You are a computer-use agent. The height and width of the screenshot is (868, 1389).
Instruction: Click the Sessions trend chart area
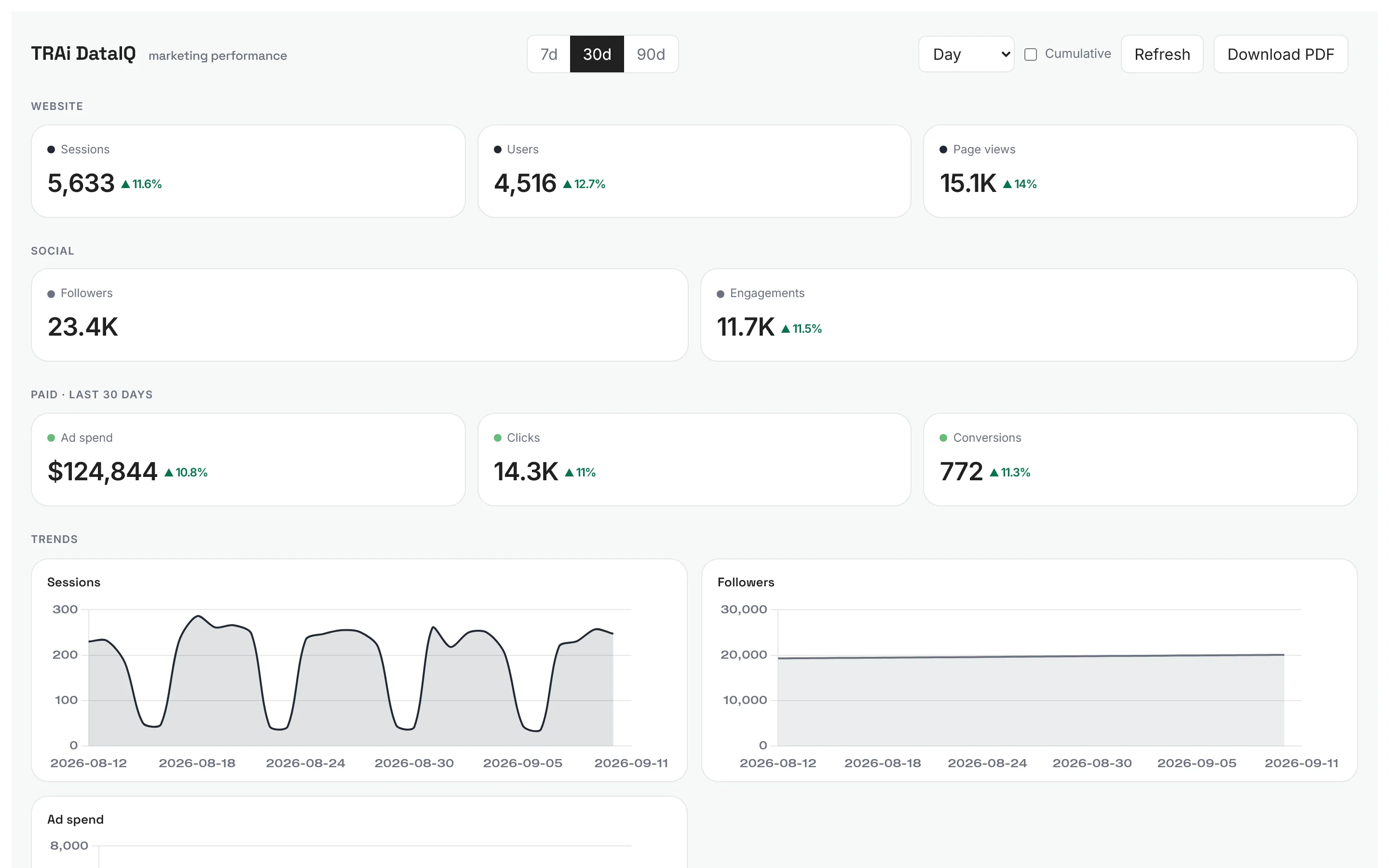coord(359,678)
